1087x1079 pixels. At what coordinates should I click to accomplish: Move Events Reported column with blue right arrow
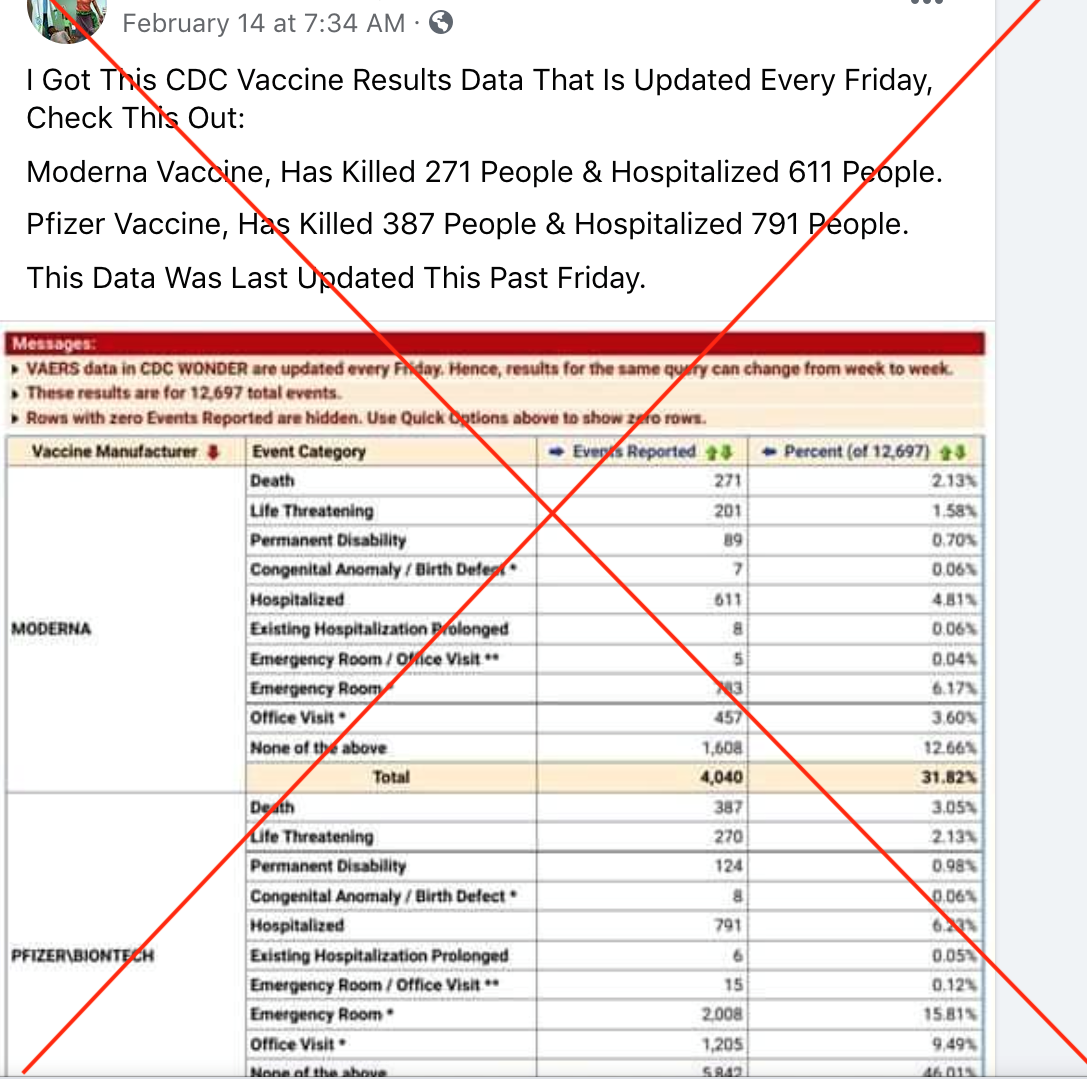click(556, 452)
